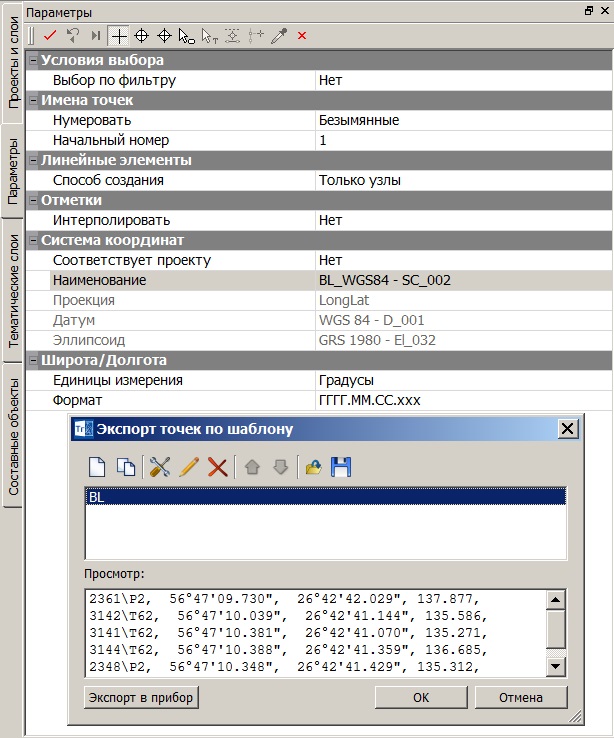Click the red checkmark apply icon
The height and width of the screenshot is (738, 614).
tap(50, 35)
